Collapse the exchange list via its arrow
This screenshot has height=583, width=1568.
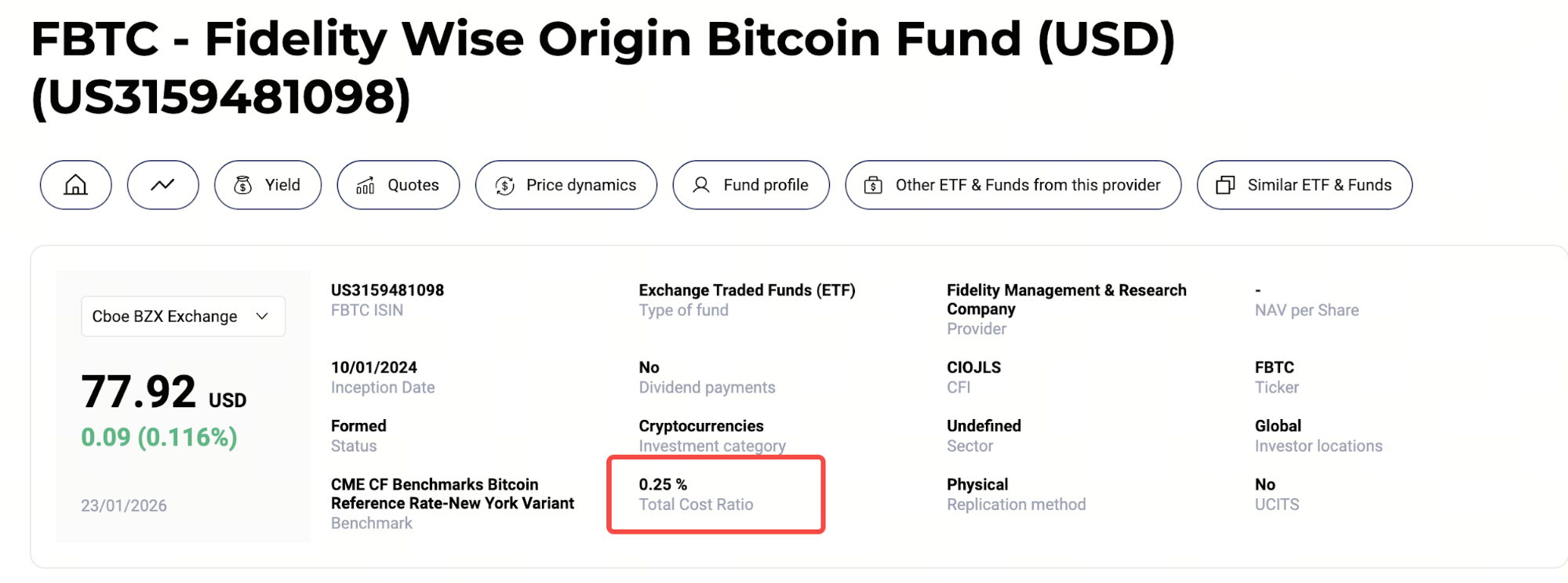pos(264,316)
